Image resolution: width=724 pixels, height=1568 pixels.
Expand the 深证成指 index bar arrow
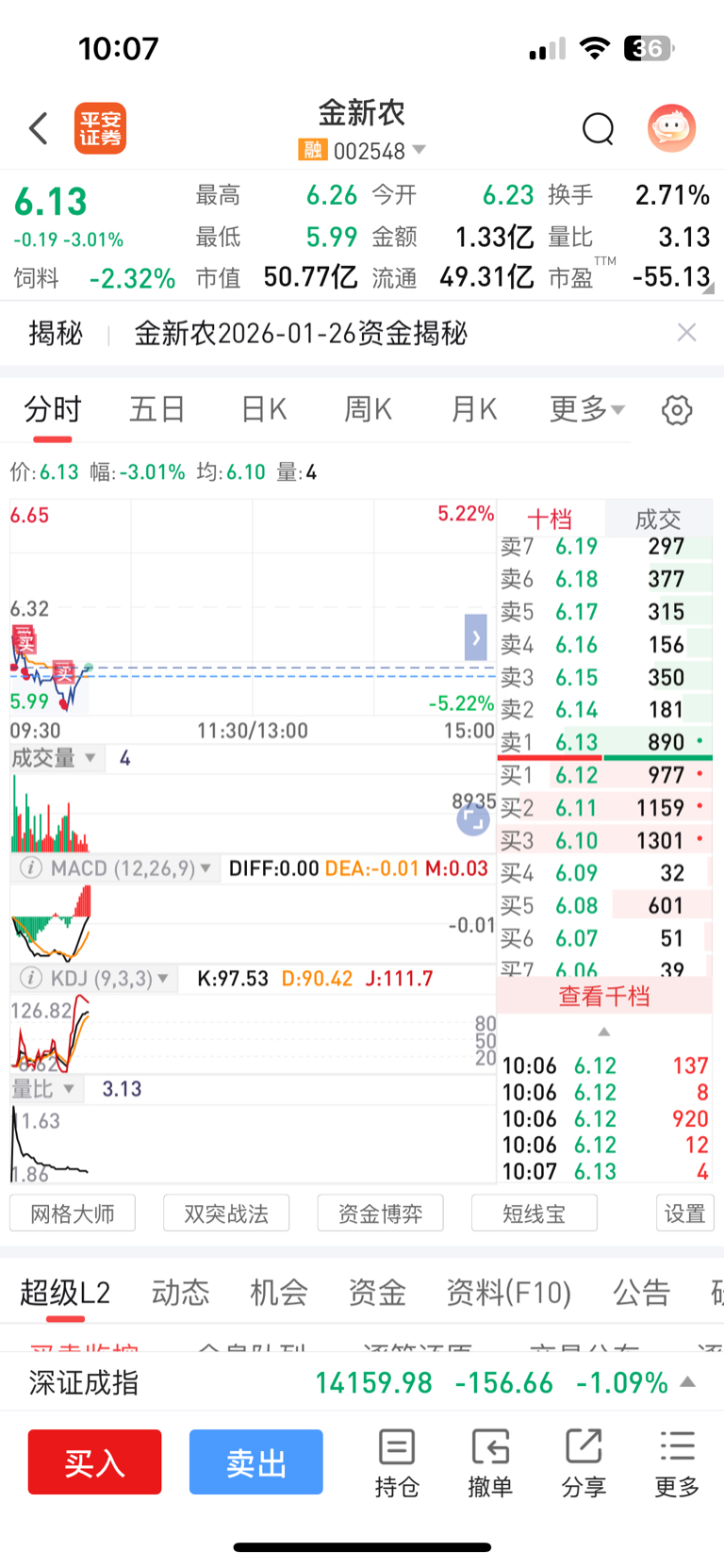tap(688, 1382)
